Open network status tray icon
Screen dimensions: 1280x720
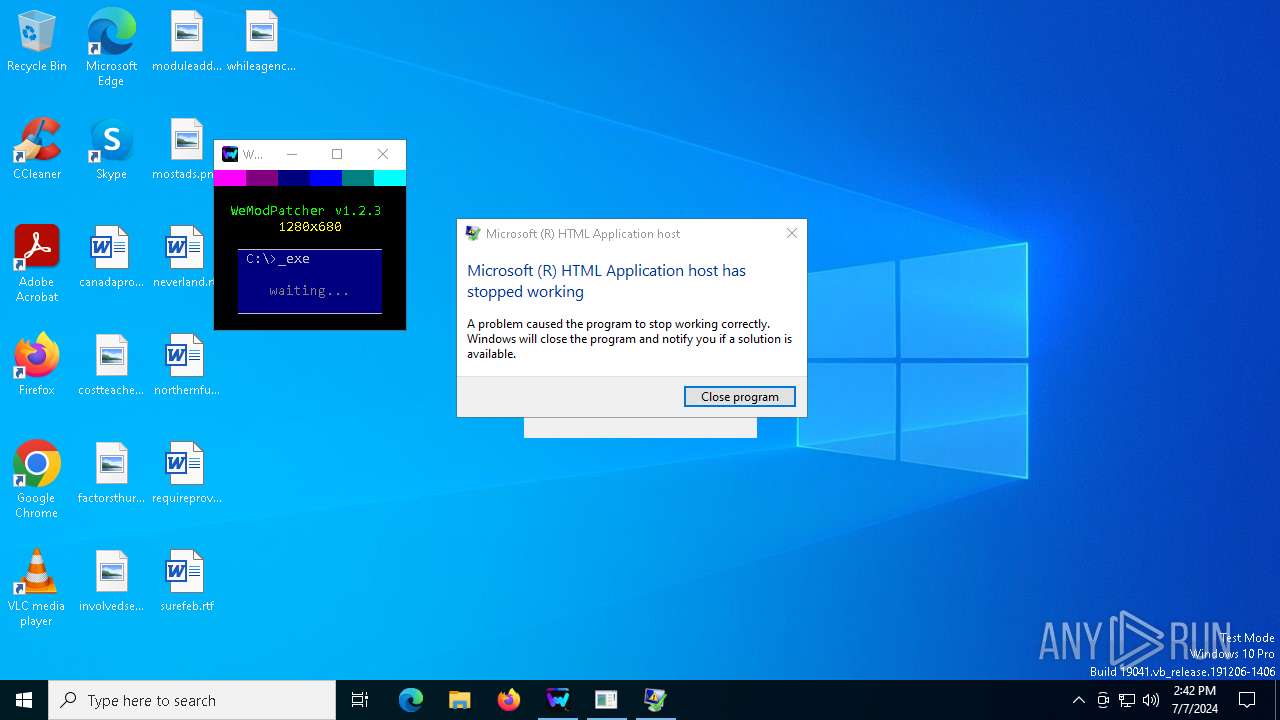coord(1127,700)
